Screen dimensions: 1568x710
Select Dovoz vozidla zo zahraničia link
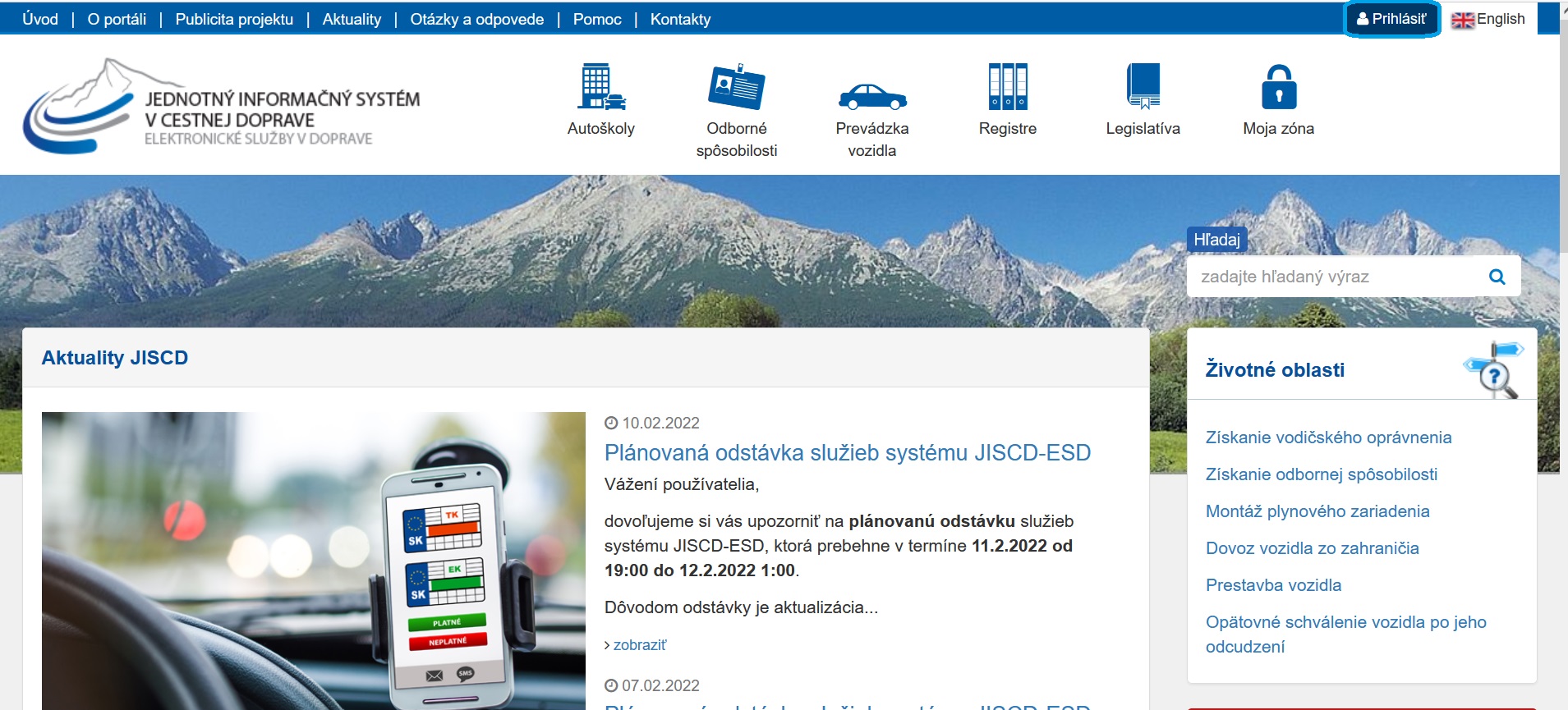[1312, 548]
